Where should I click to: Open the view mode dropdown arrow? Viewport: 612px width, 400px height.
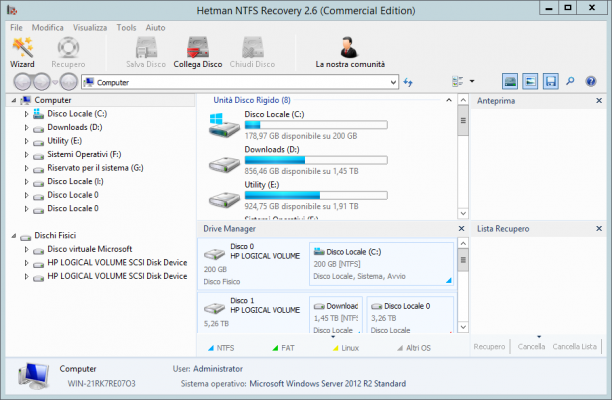point(472,81)
